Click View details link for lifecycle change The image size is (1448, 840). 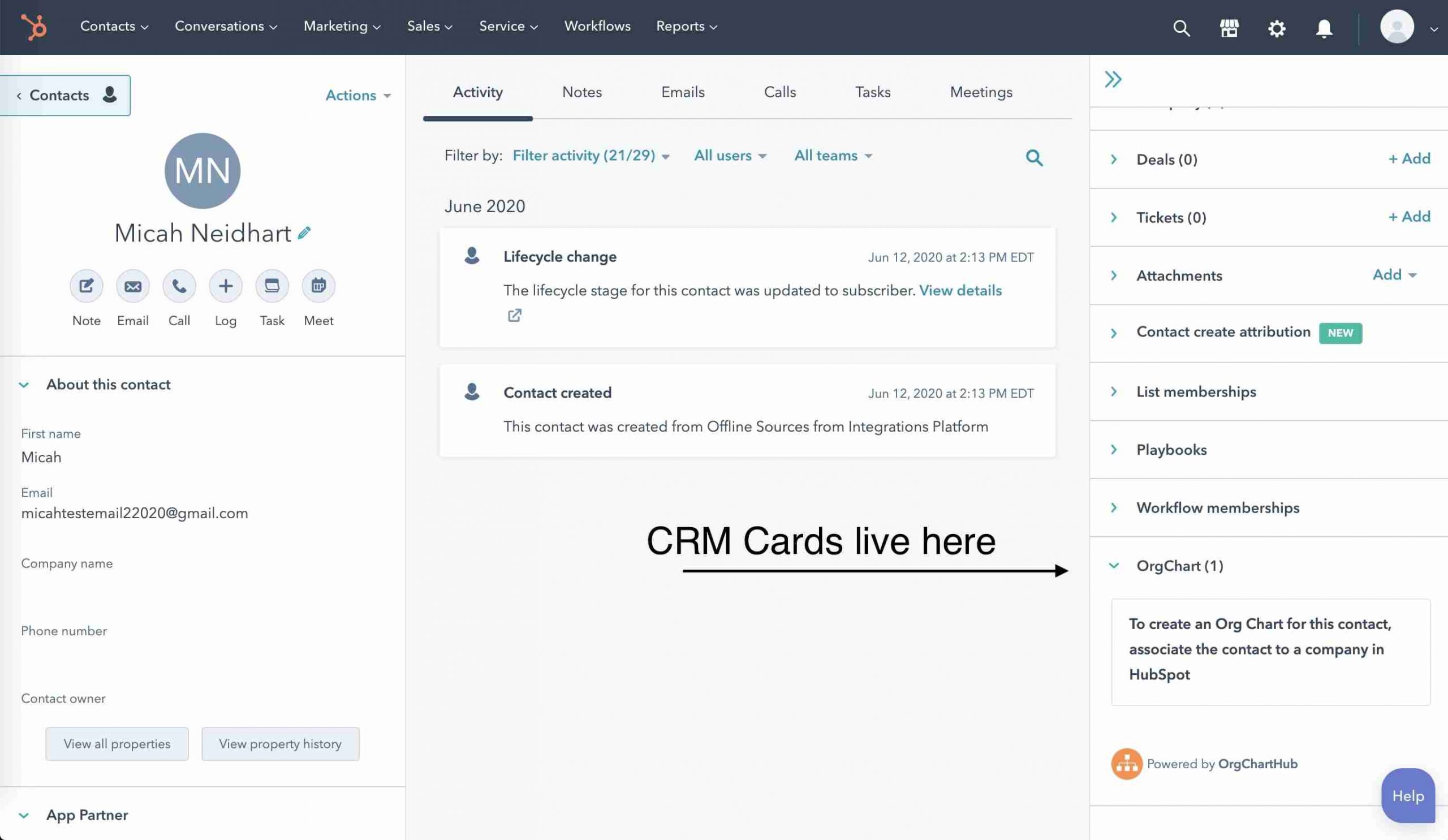pyautogui.click(x=960, y=291)
